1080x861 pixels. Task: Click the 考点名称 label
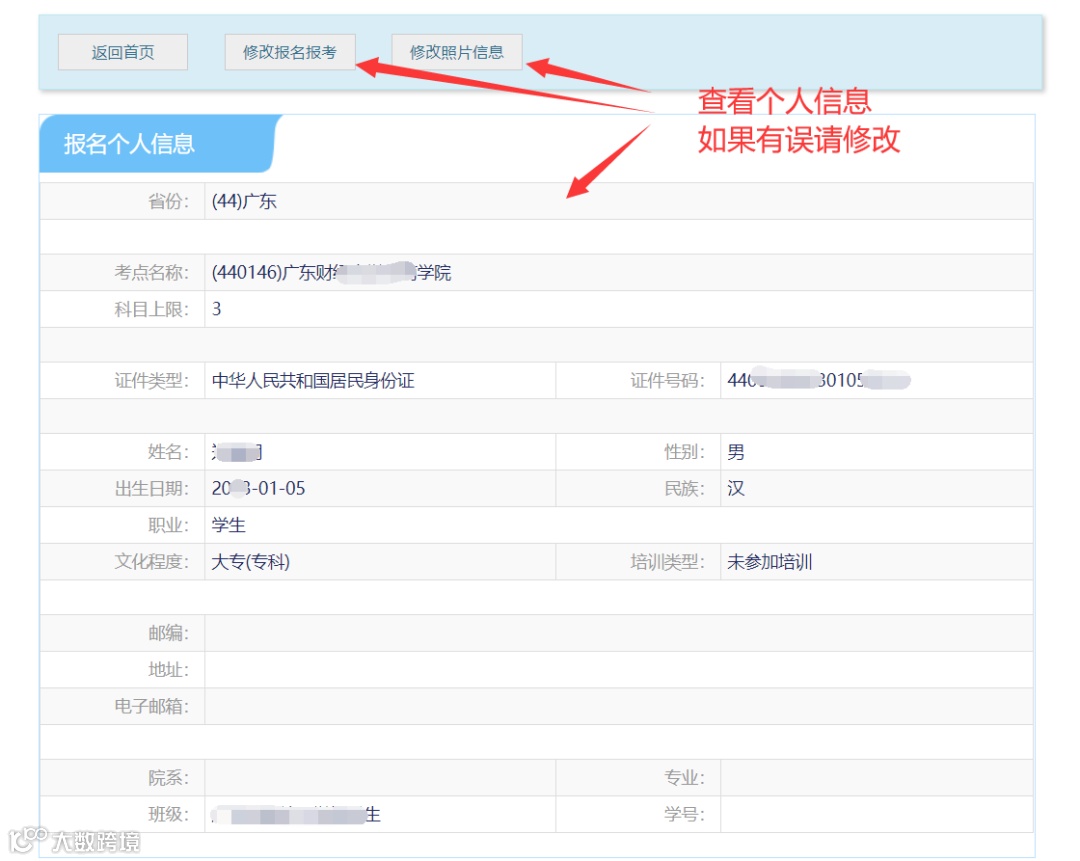coord(152,273)
